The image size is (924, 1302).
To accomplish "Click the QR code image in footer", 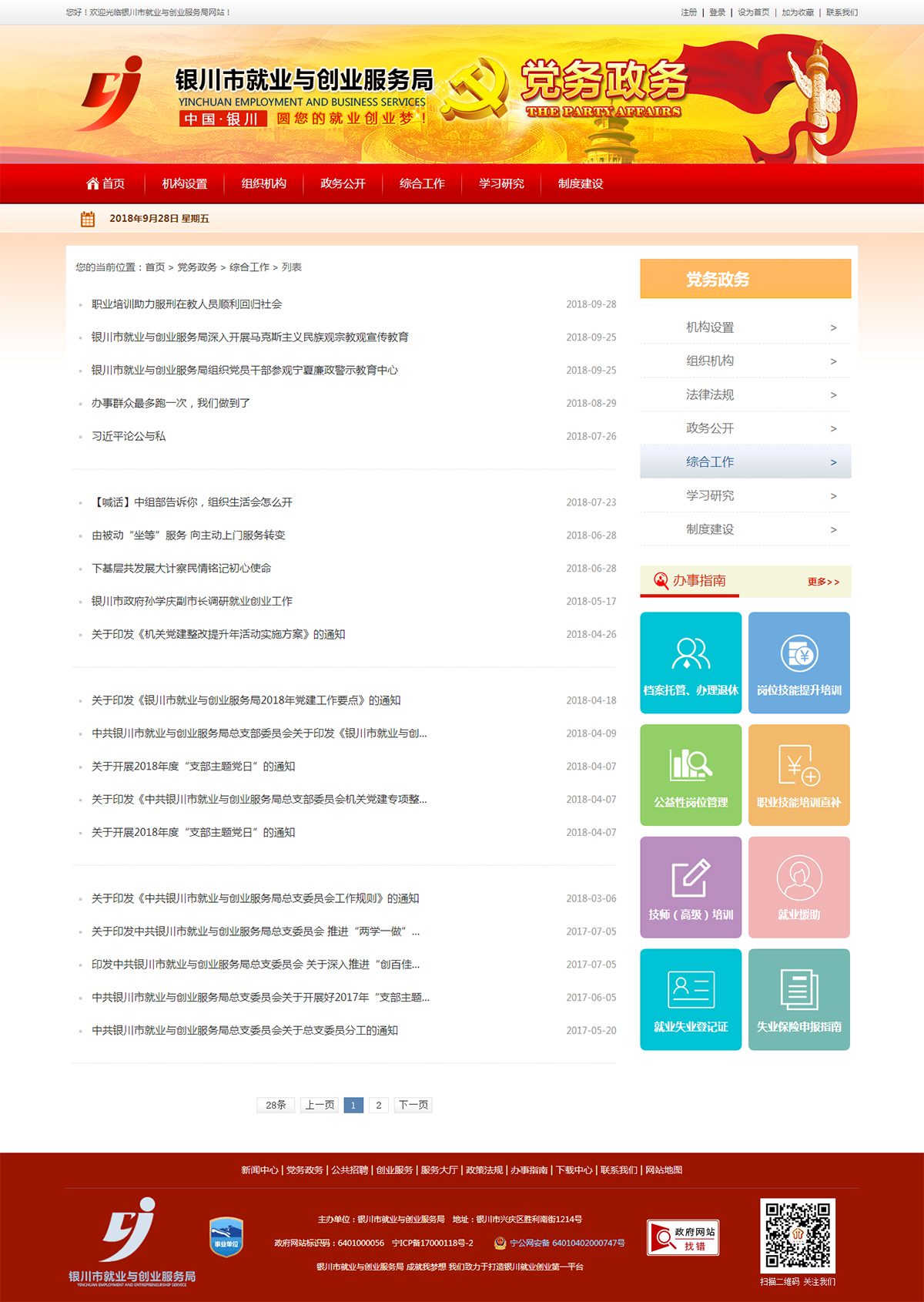I will click(x=798, y=1235).
